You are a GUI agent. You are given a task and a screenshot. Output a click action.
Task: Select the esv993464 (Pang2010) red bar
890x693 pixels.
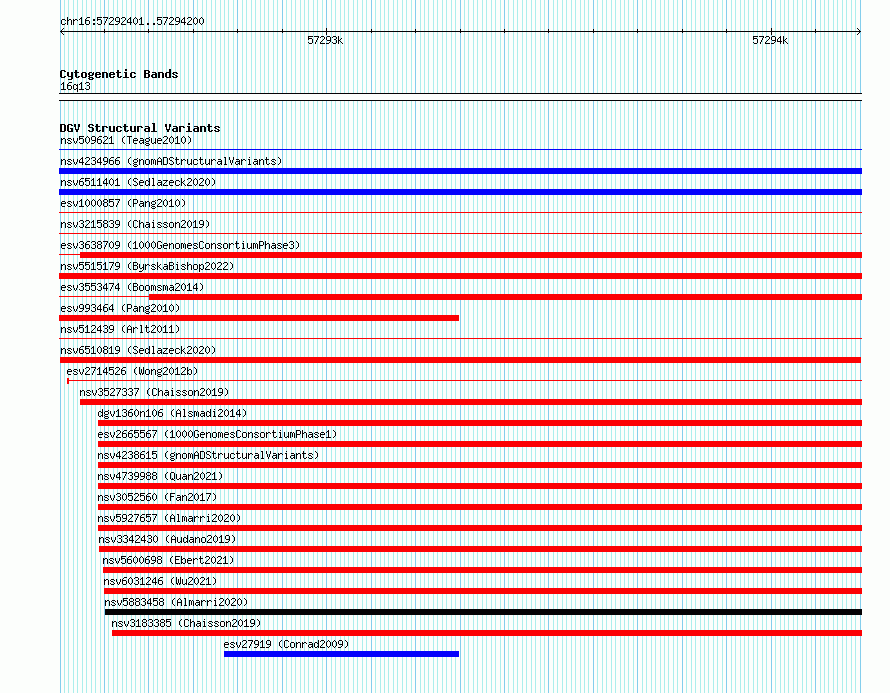pyautogui.click(x=259, y=318)
